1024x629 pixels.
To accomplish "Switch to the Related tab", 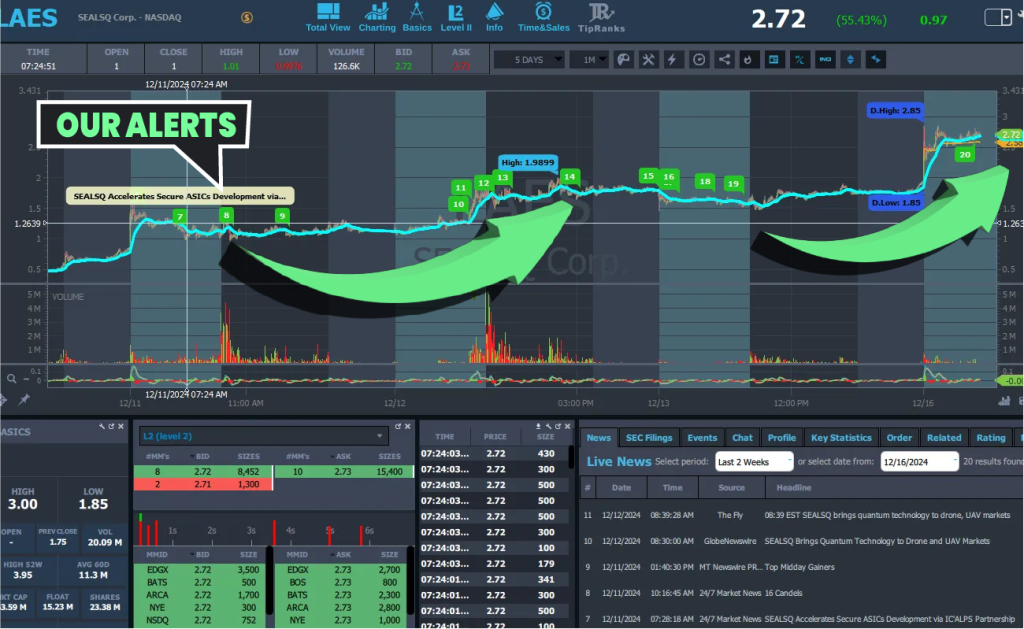I will click(x=944, y=438).
